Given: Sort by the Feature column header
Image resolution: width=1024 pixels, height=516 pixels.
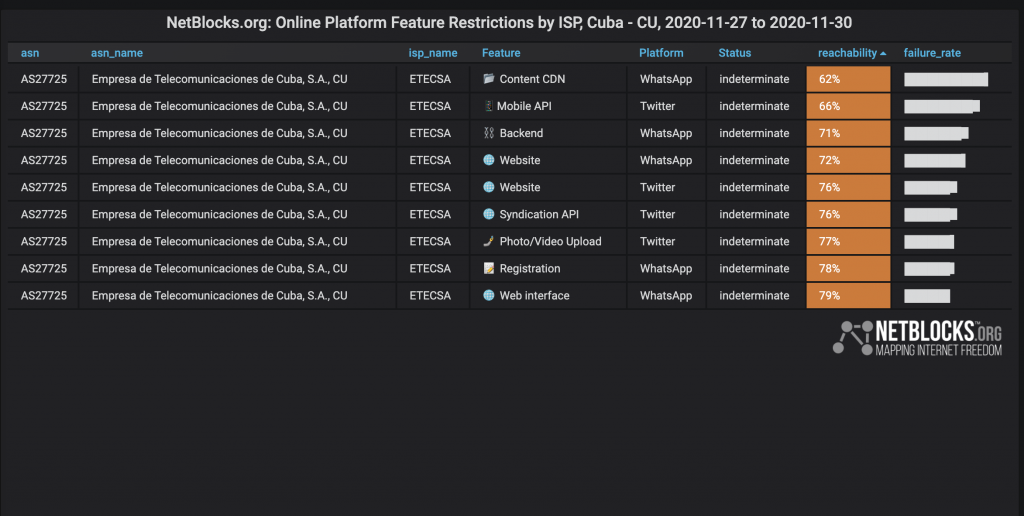Looking at the screenshot, I should (501, 53).
